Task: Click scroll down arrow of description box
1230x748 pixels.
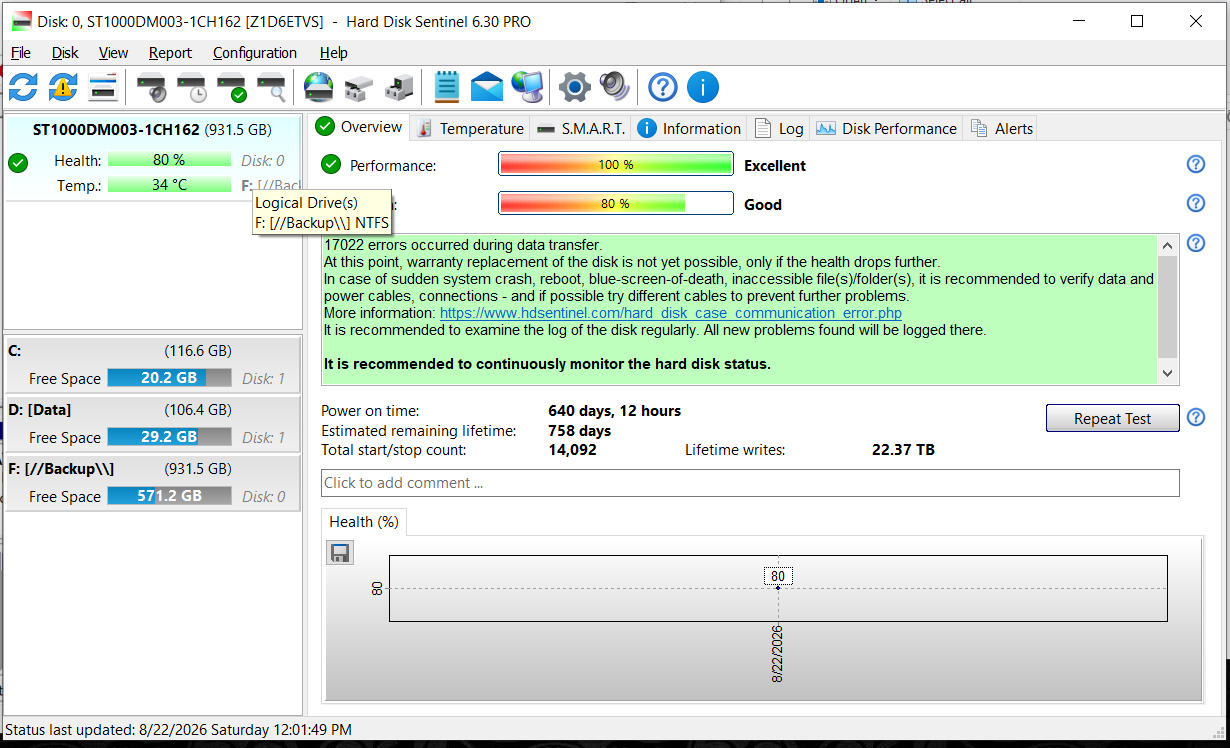Action: click(1167, 373)
